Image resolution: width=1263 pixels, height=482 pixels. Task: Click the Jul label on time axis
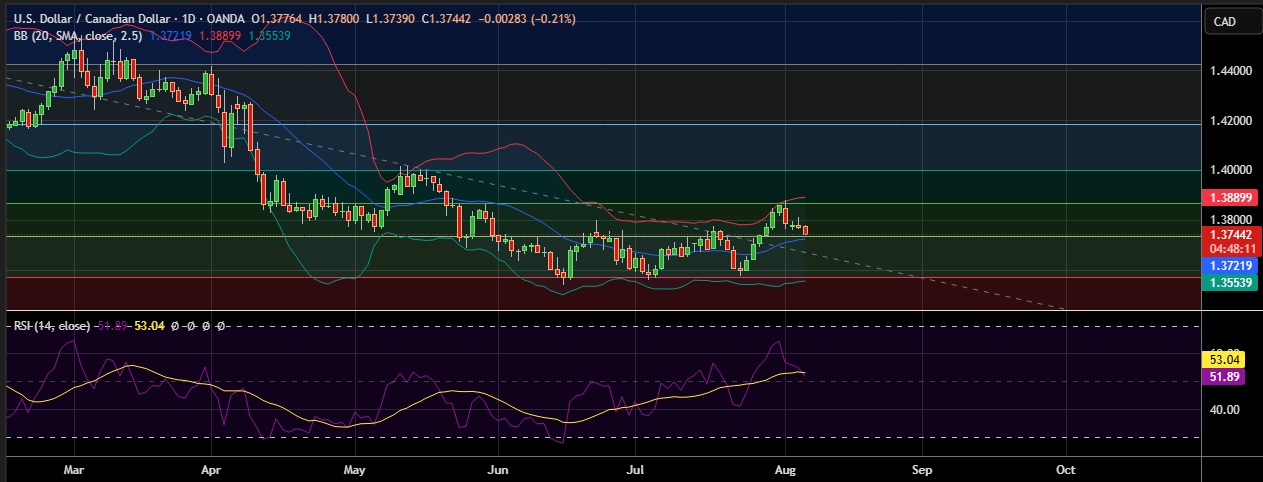point(636,468)
